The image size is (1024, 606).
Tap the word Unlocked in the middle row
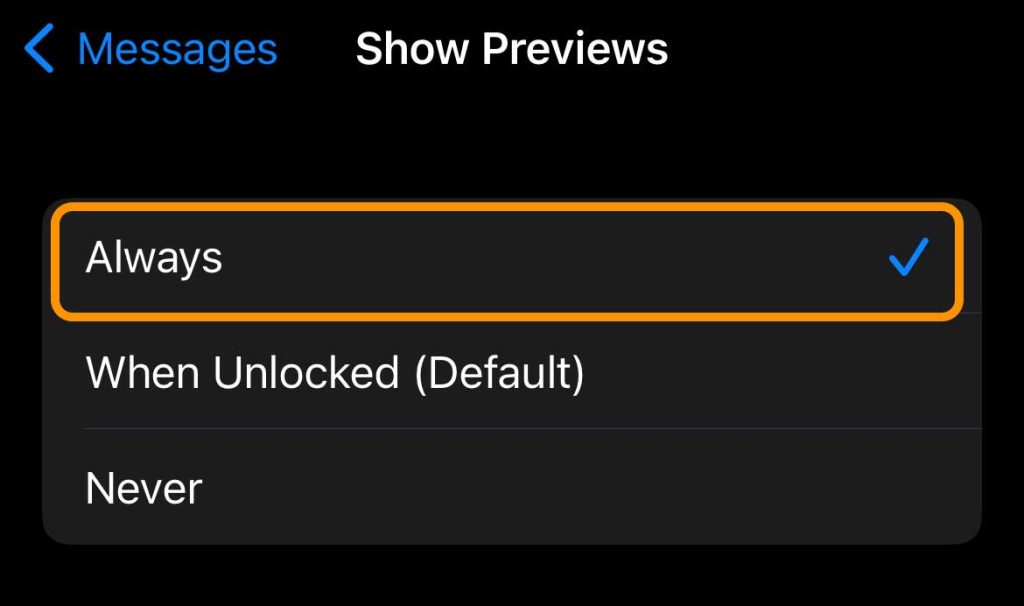pos(305,373)
